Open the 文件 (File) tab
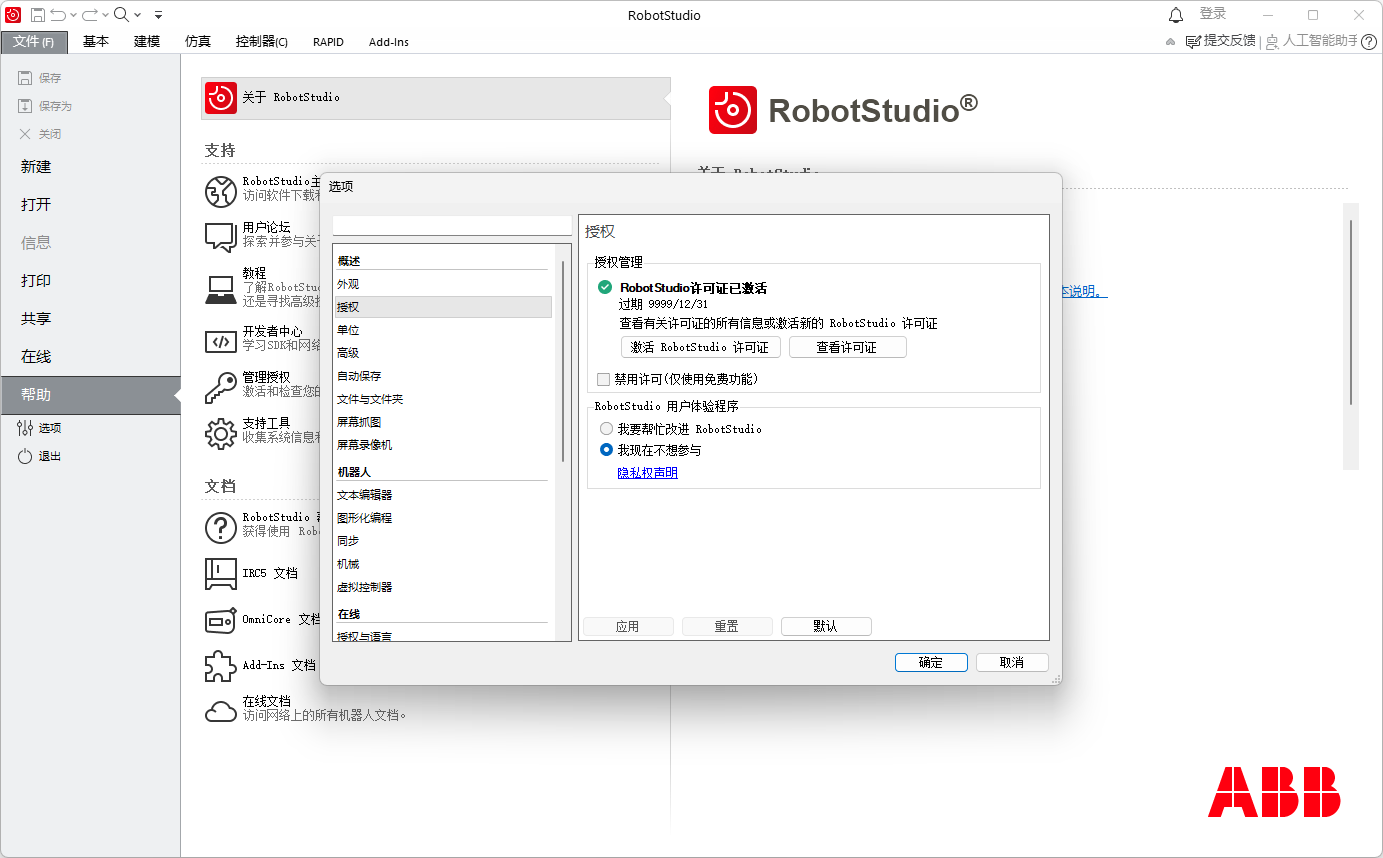 coord(34,42)
